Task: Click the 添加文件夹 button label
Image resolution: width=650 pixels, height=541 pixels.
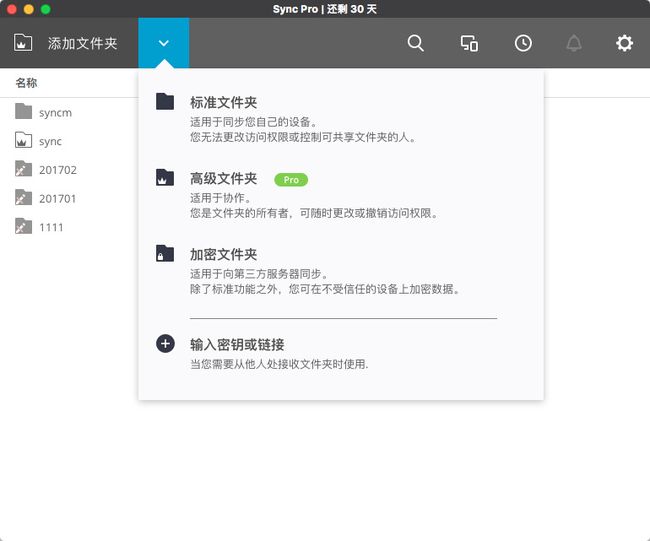Action: pos(82,43)
